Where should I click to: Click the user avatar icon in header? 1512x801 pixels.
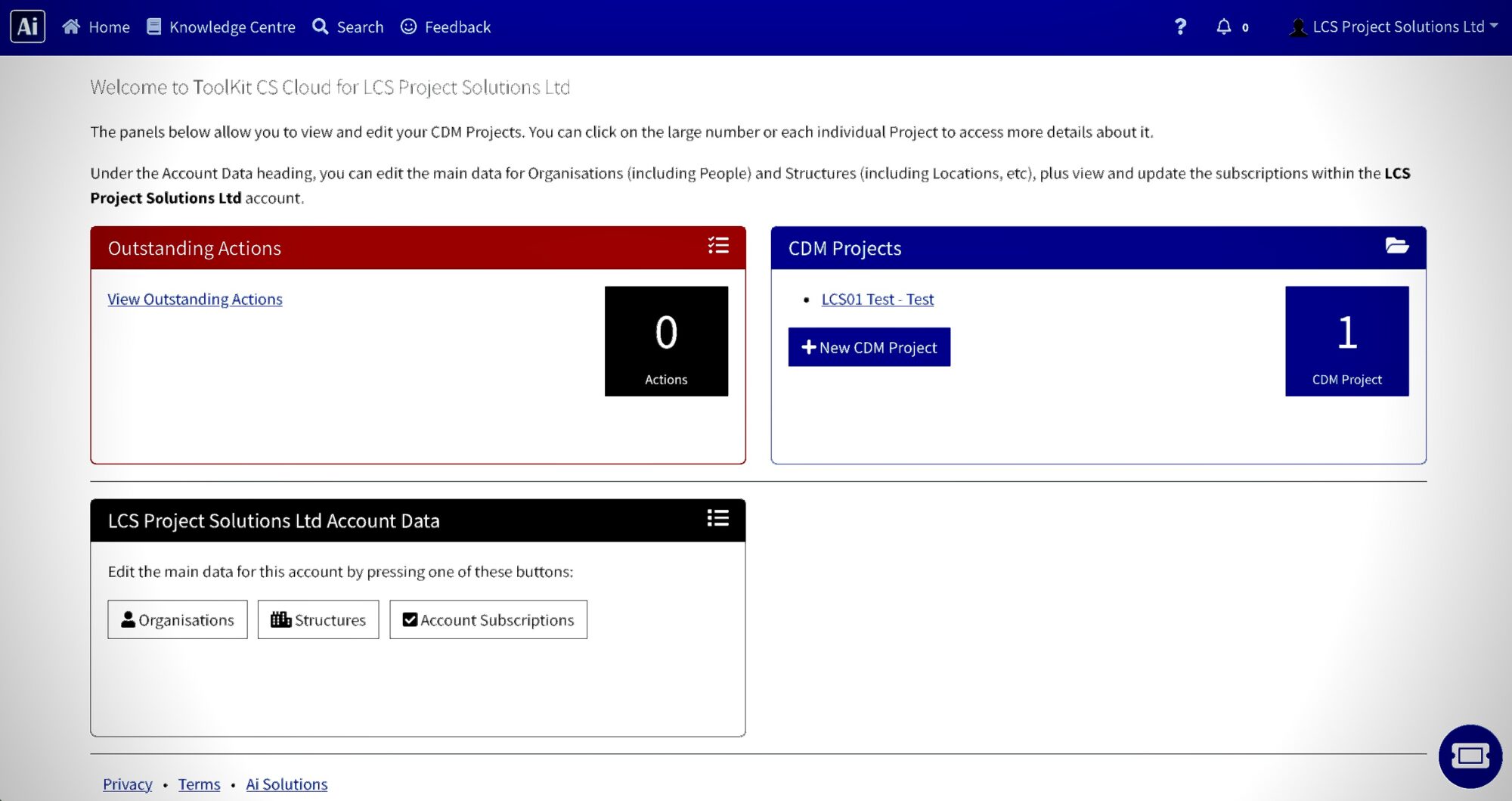(x=1298, y=27)
